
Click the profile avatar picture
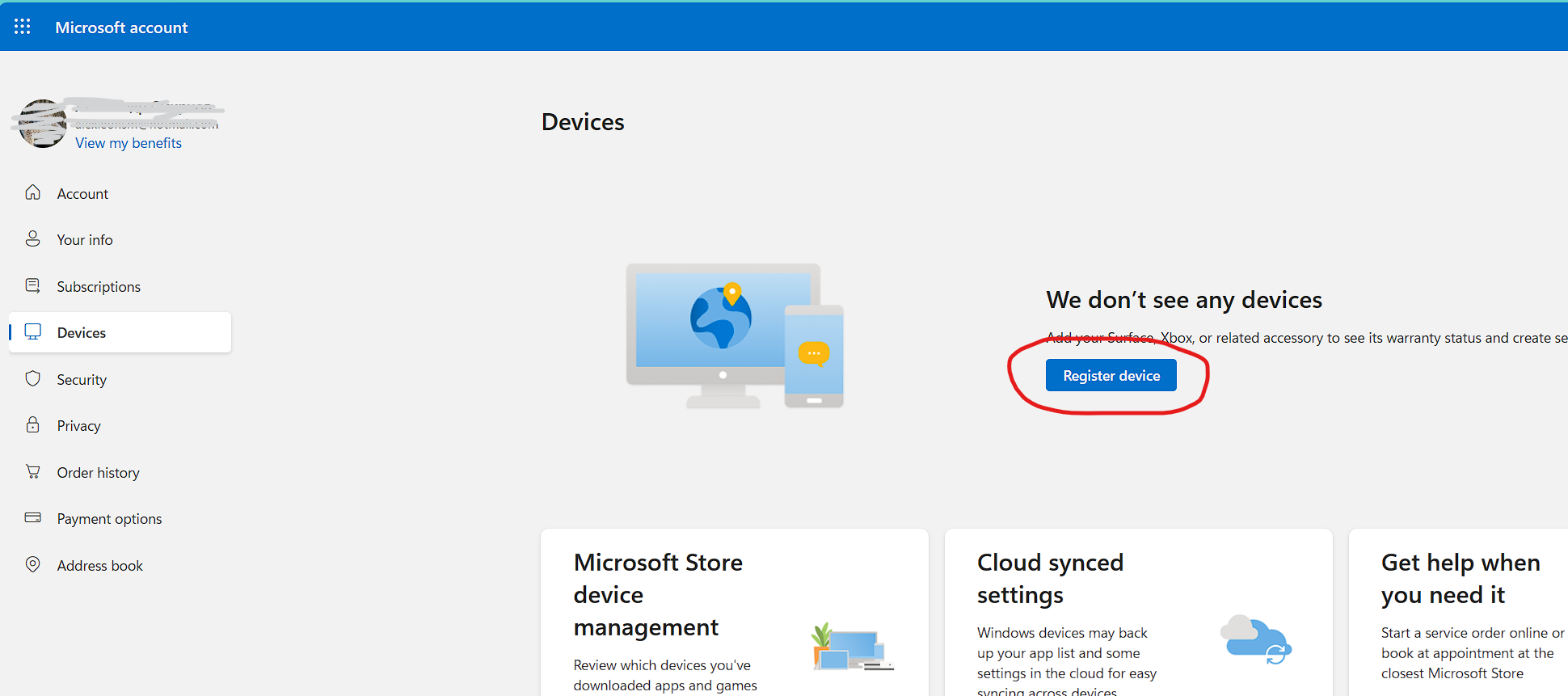tap(42, 124)
